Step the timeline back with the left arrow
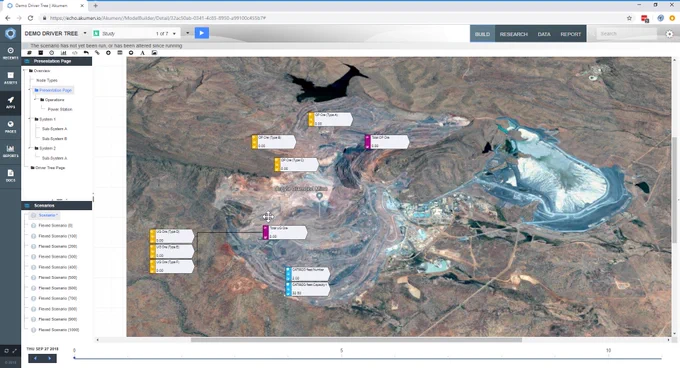The image size is (680, 368). click(35, 358)
